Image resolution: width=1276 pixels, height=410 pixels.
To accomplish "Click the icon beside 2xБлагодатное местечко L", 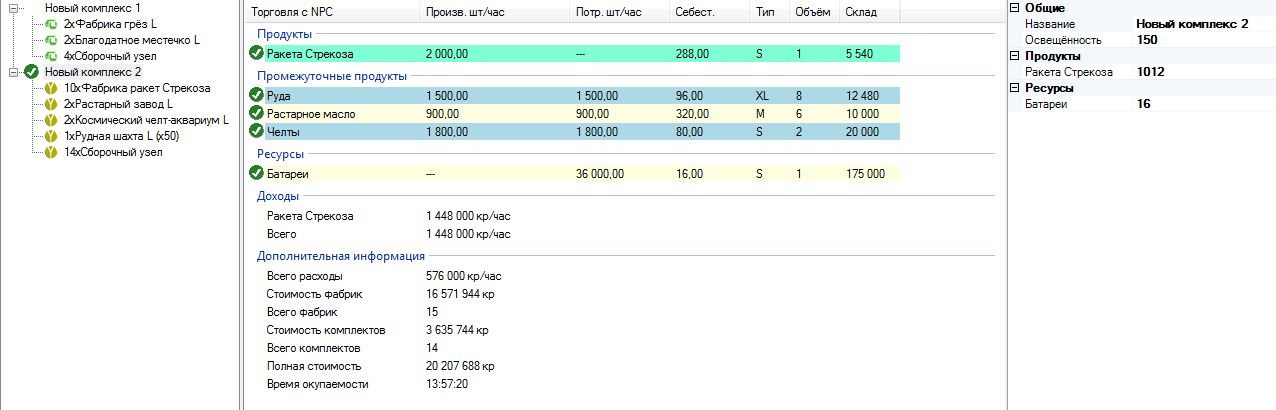I will [51, 40].
